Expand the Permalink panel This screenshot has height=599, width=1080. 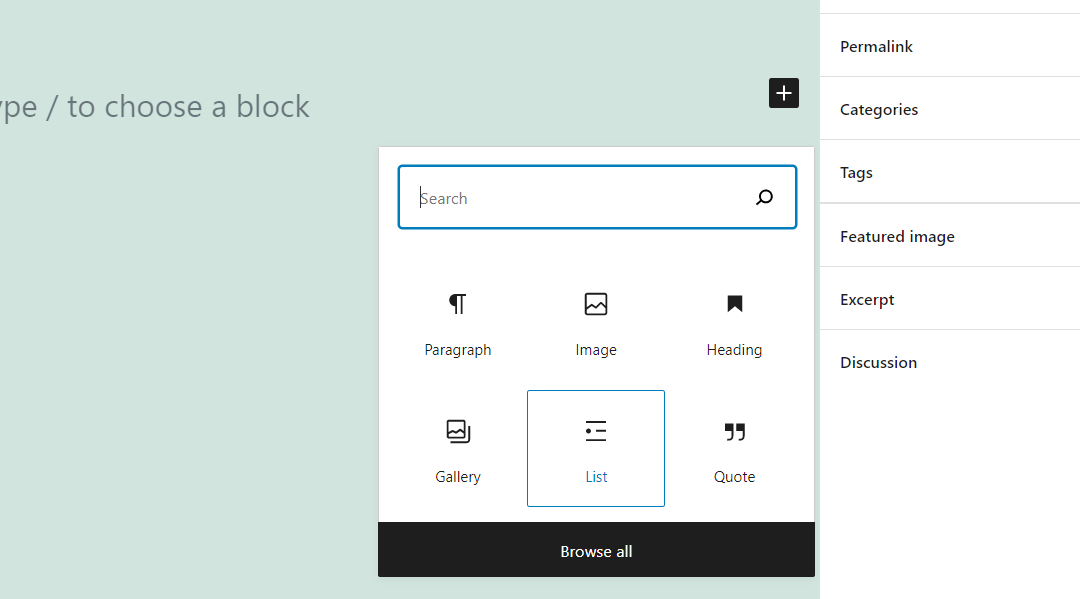pos(876,46)
